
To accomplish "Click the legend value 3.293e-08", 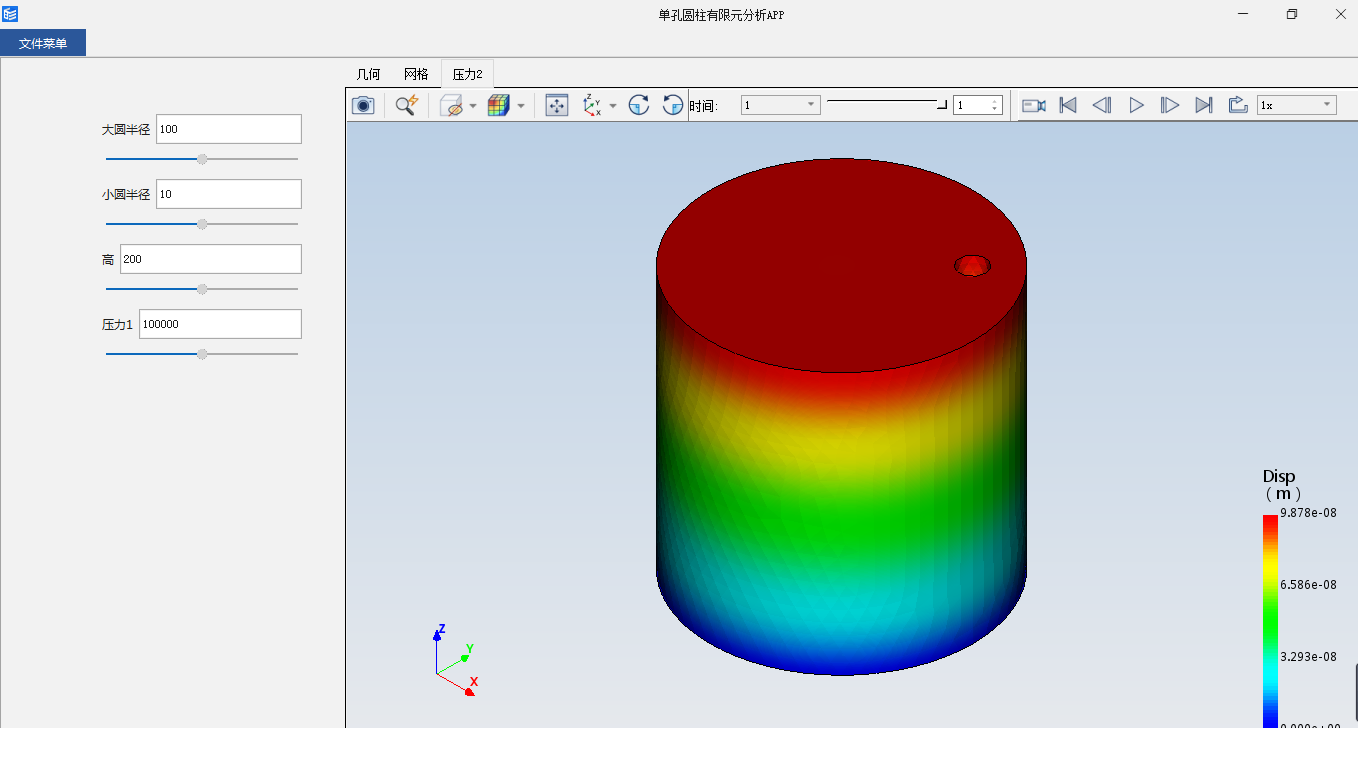I will pos(1308,657).
